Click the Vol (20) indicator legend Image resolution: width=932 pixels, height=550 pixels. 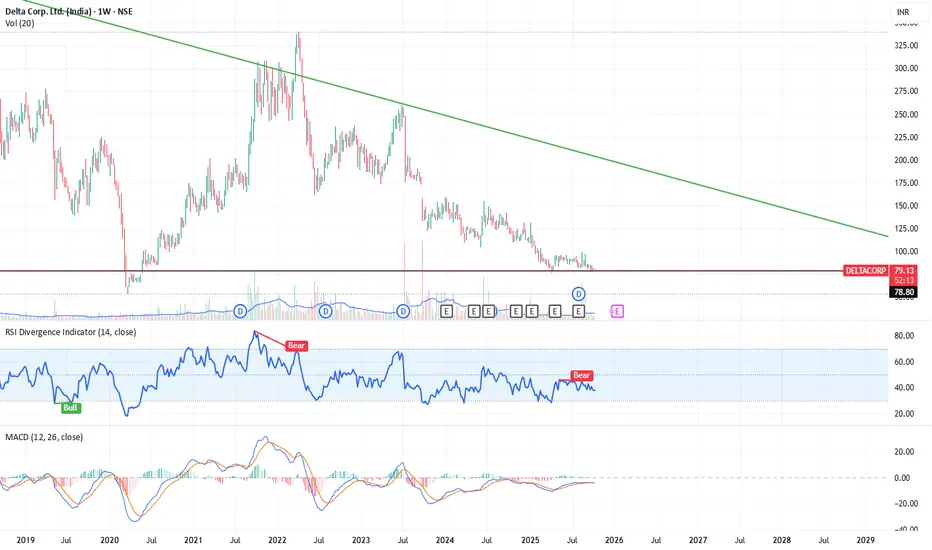[x=20, y=23]
